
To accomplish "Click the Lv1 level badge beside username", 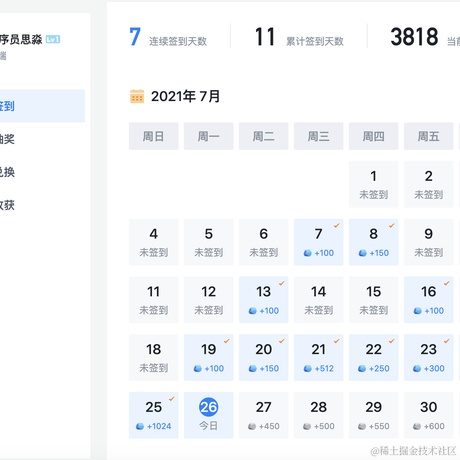I will point(53,39).
